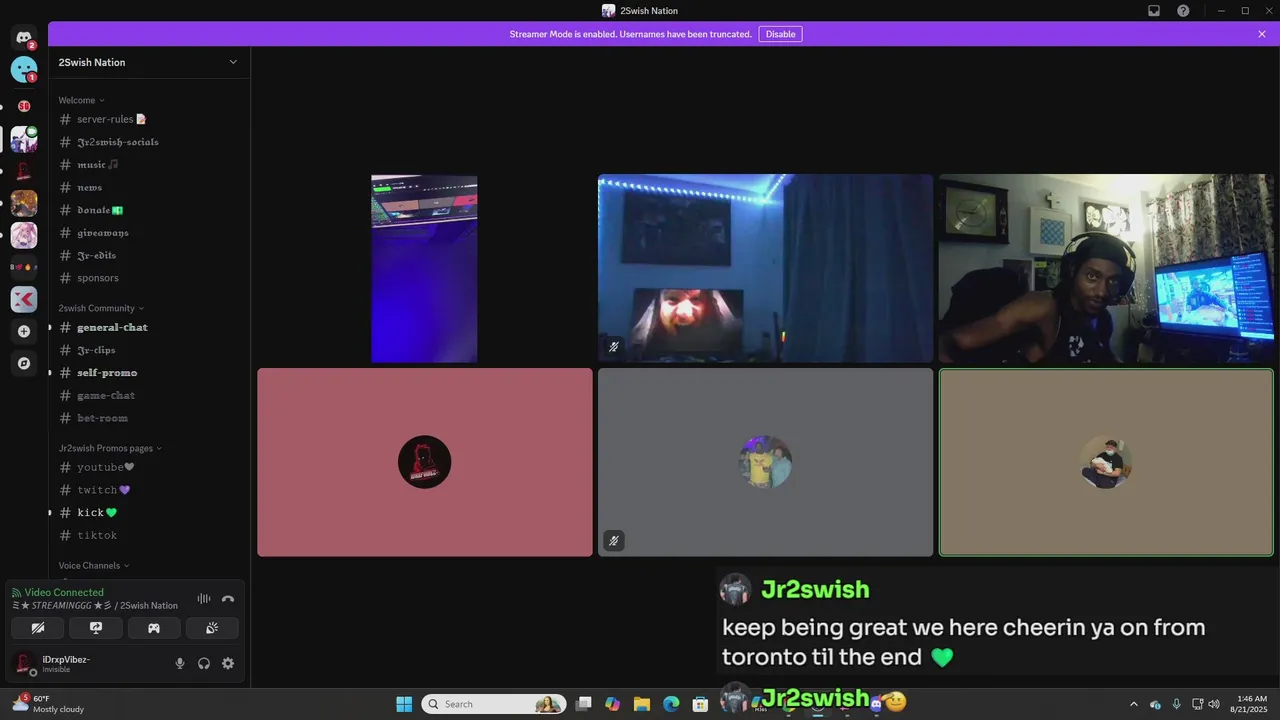
Task: Click the Add a Server plus icon
Action: pyautogui.click(x=24, y=331)
